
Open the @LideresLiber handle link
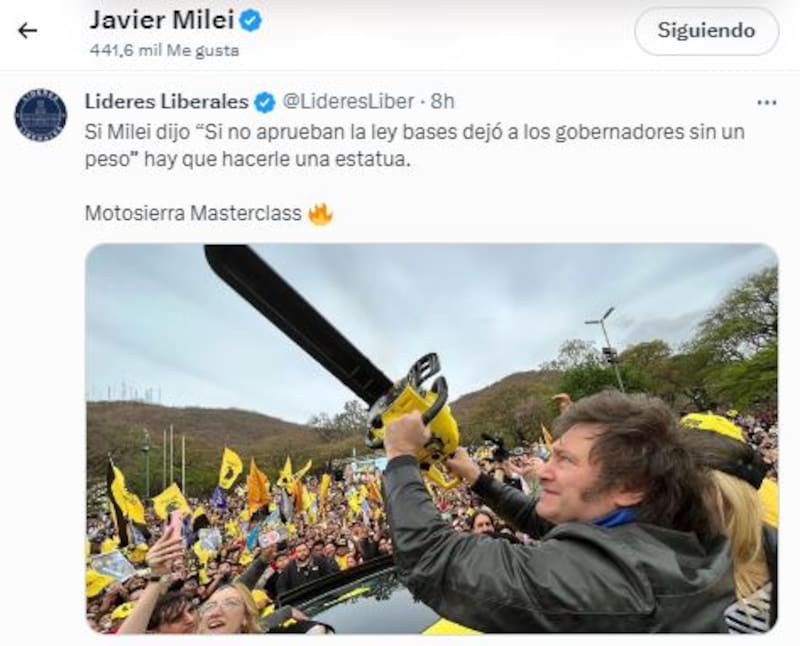coord(348,102)
